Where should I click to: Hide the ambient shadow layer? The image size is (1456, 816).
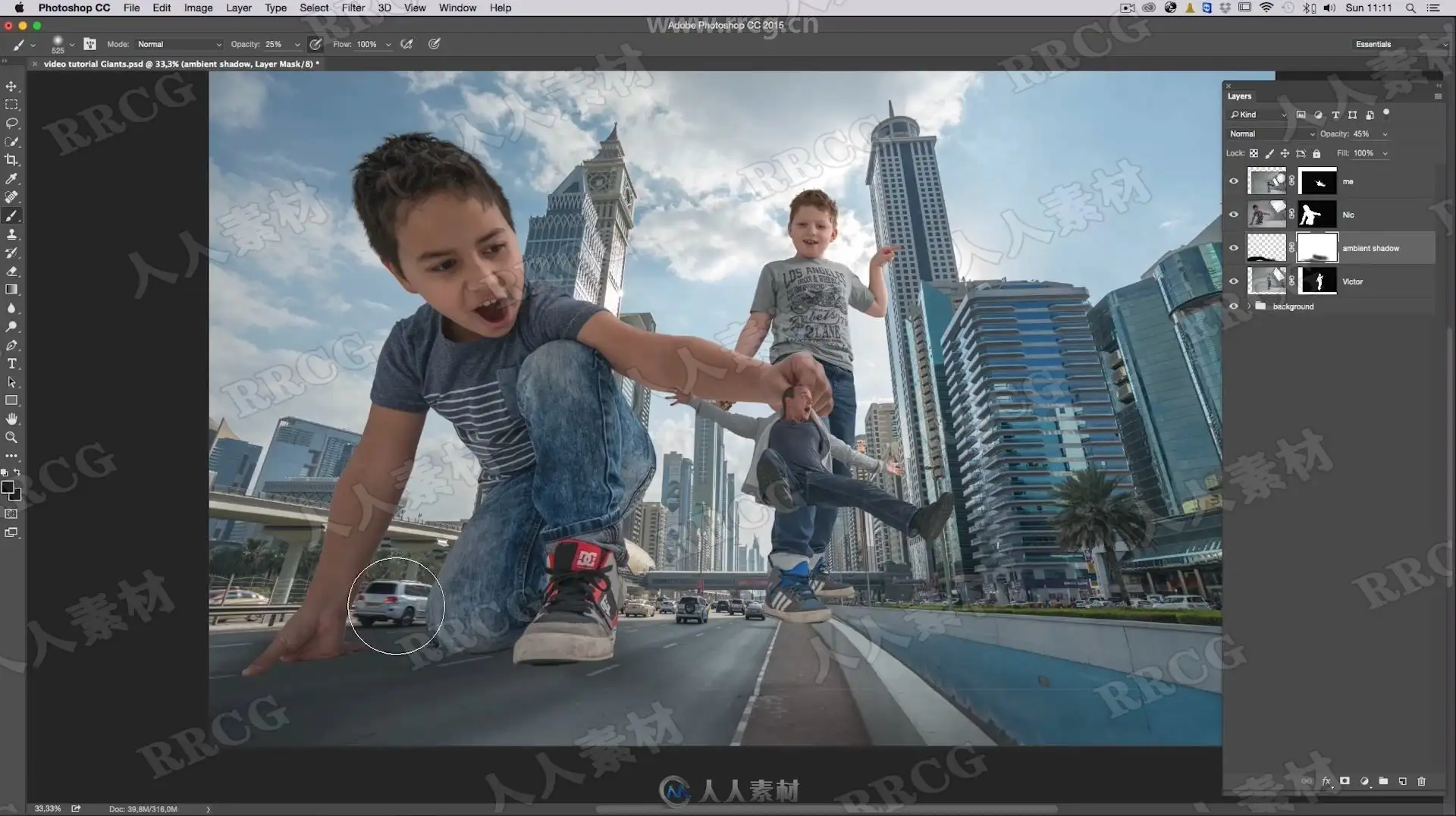tap(1234, 248)
